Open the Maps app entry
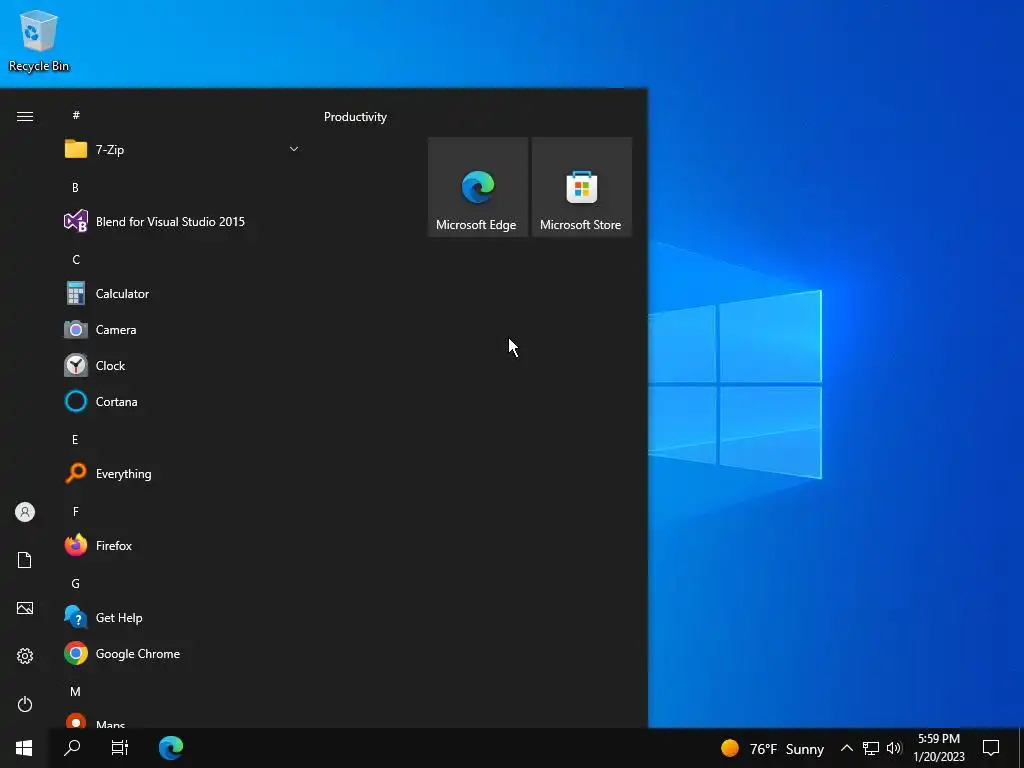The width and height of the screenshot is (1024, 768). (183, 721)
